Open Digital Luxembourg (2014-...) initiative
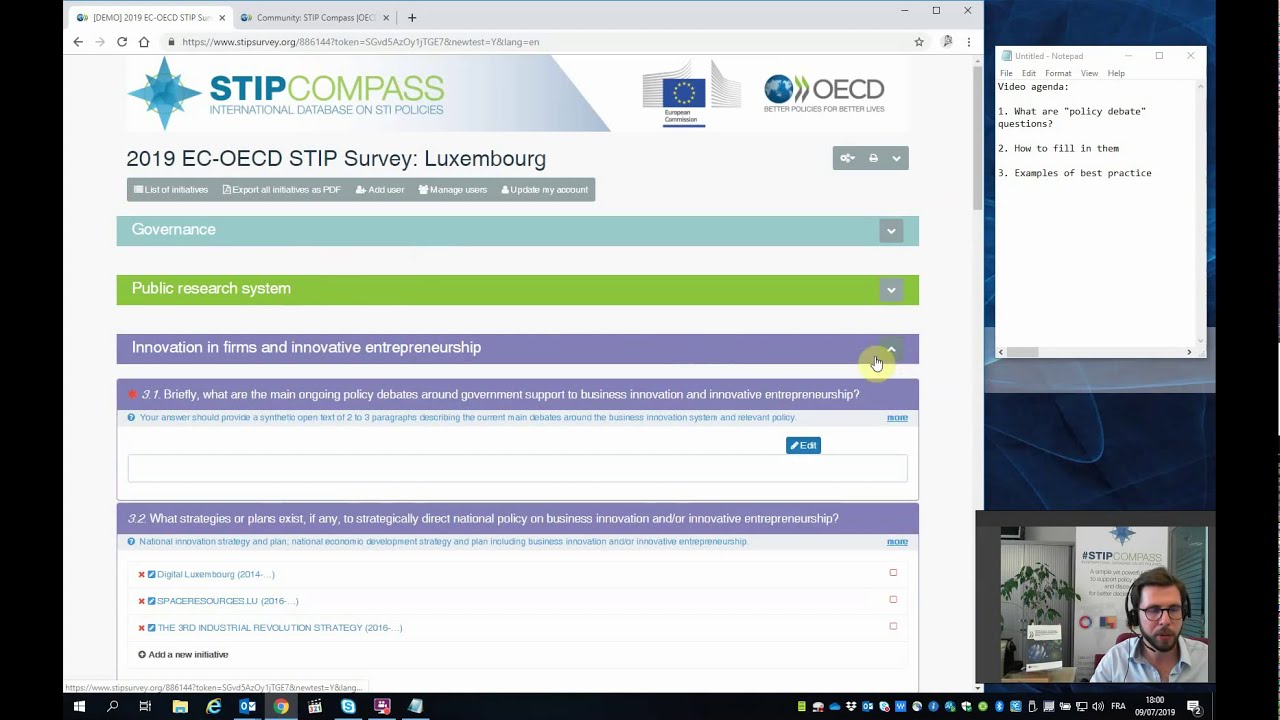Screen dimensions: 1280x720 click(x=215, y=574)
